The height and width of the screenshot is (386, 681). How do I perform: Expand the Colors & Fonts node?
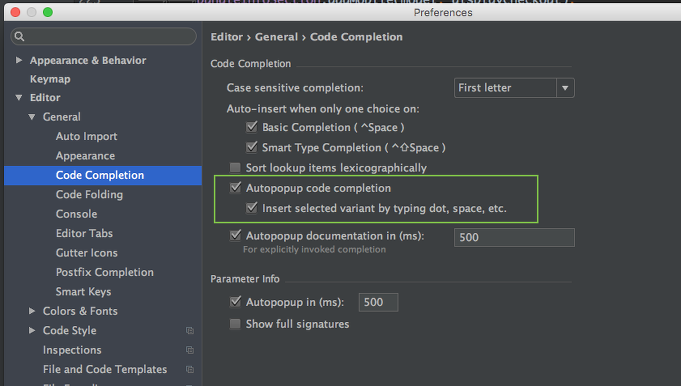[32, 311]
